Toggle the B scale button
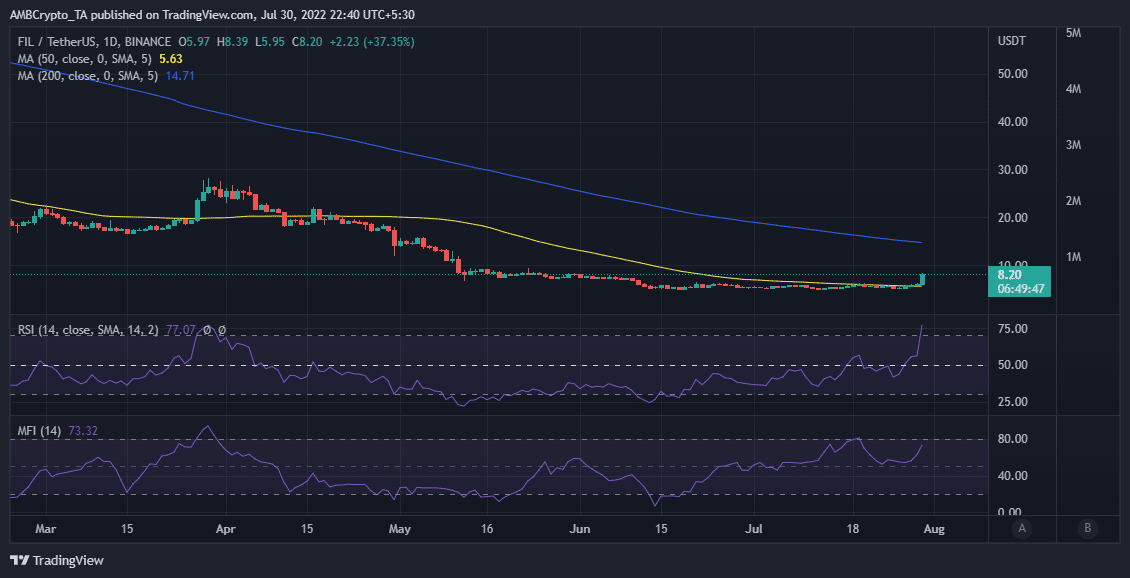 1087,528
